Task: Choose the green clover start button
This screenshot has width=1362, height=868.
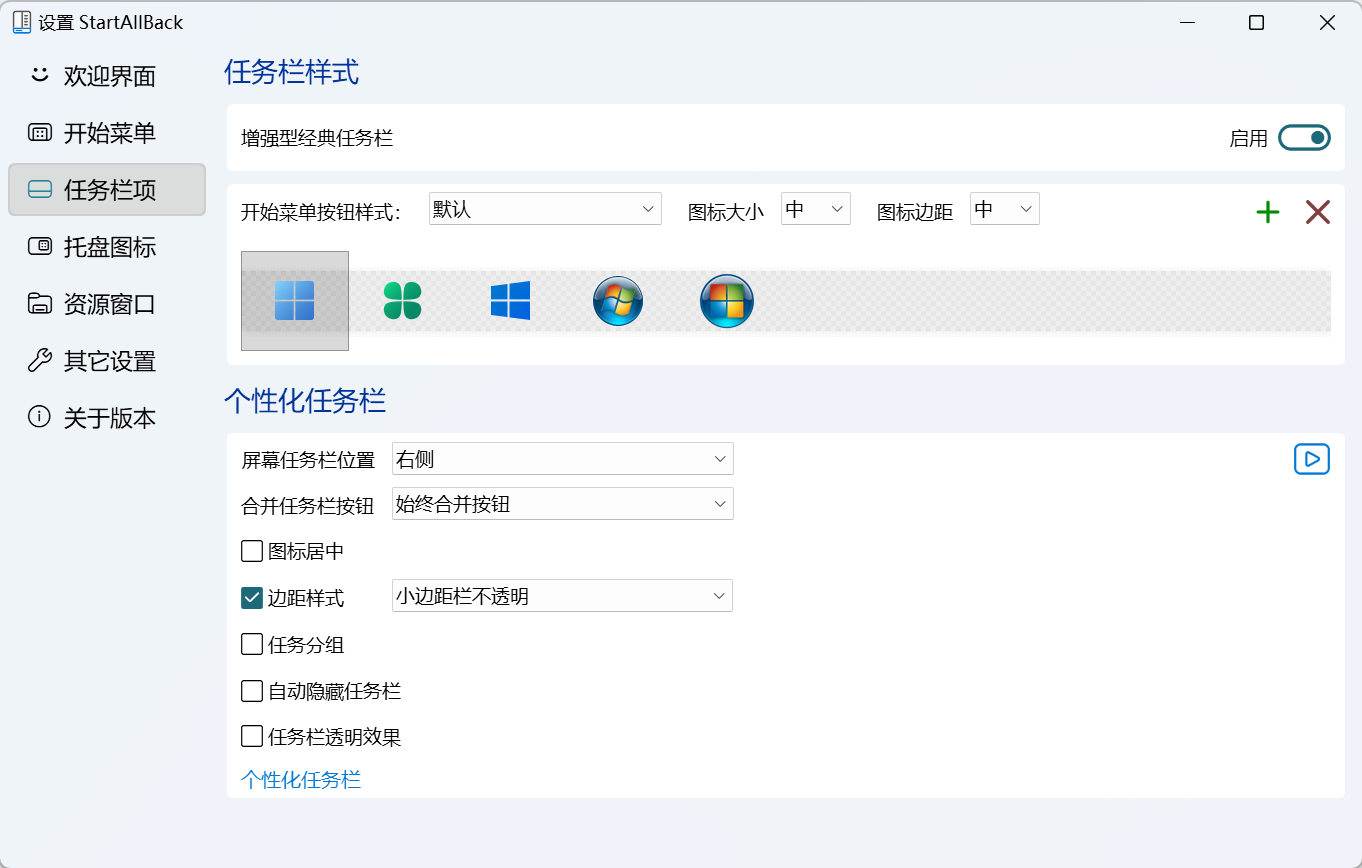Action: tap(402, 300)
